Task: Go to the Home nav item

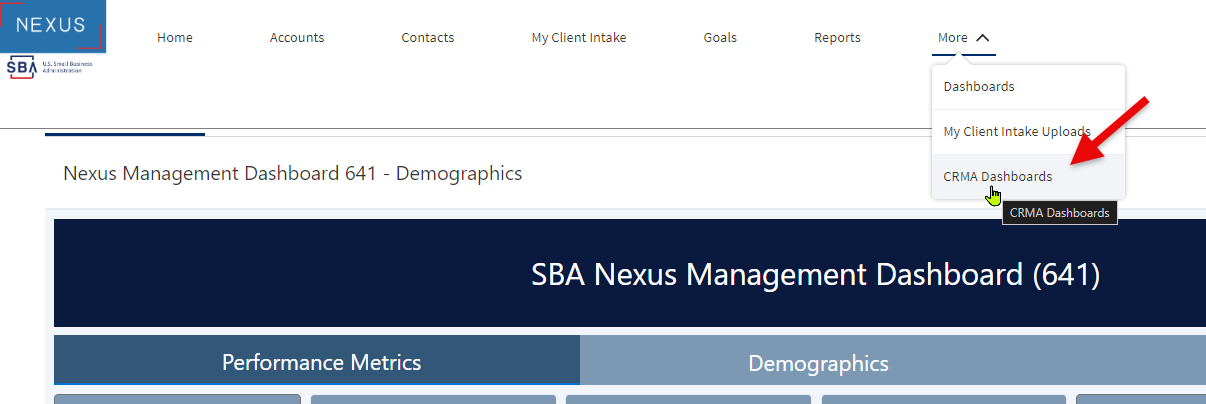Action: tap(175, 38)
